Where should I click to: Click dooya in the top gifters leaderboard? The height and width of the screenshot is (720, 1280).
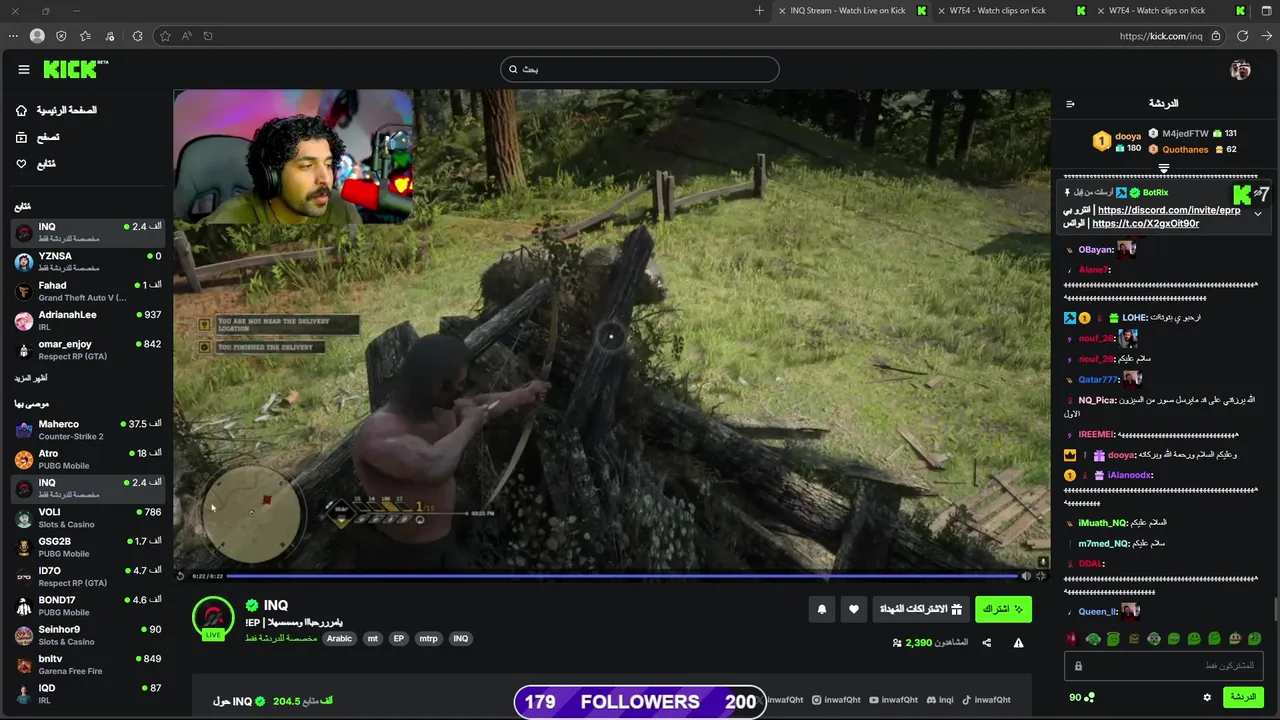coord(1128,136)
